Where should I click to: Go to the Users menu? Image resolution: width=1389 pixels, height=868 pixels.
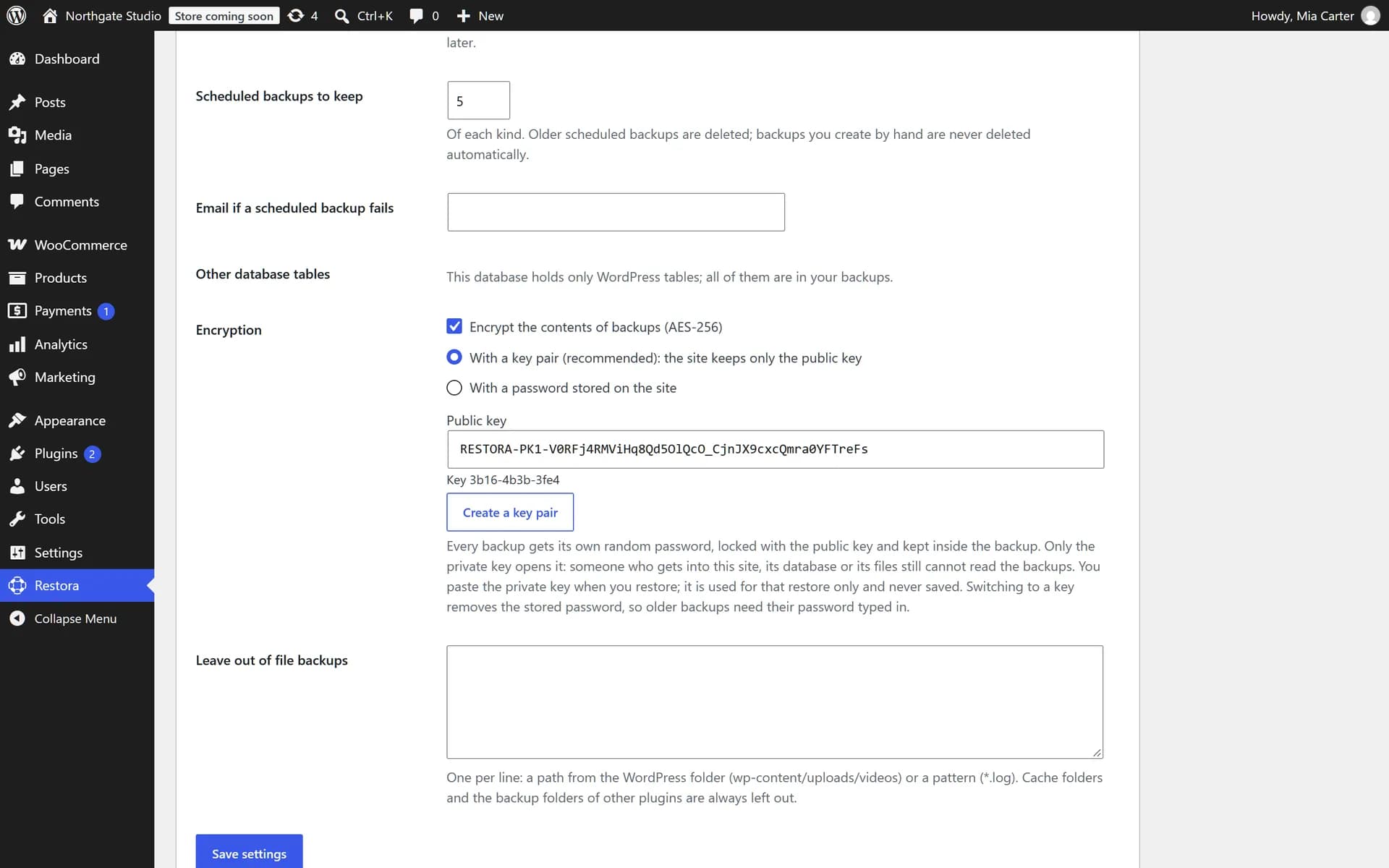point(77,486)
